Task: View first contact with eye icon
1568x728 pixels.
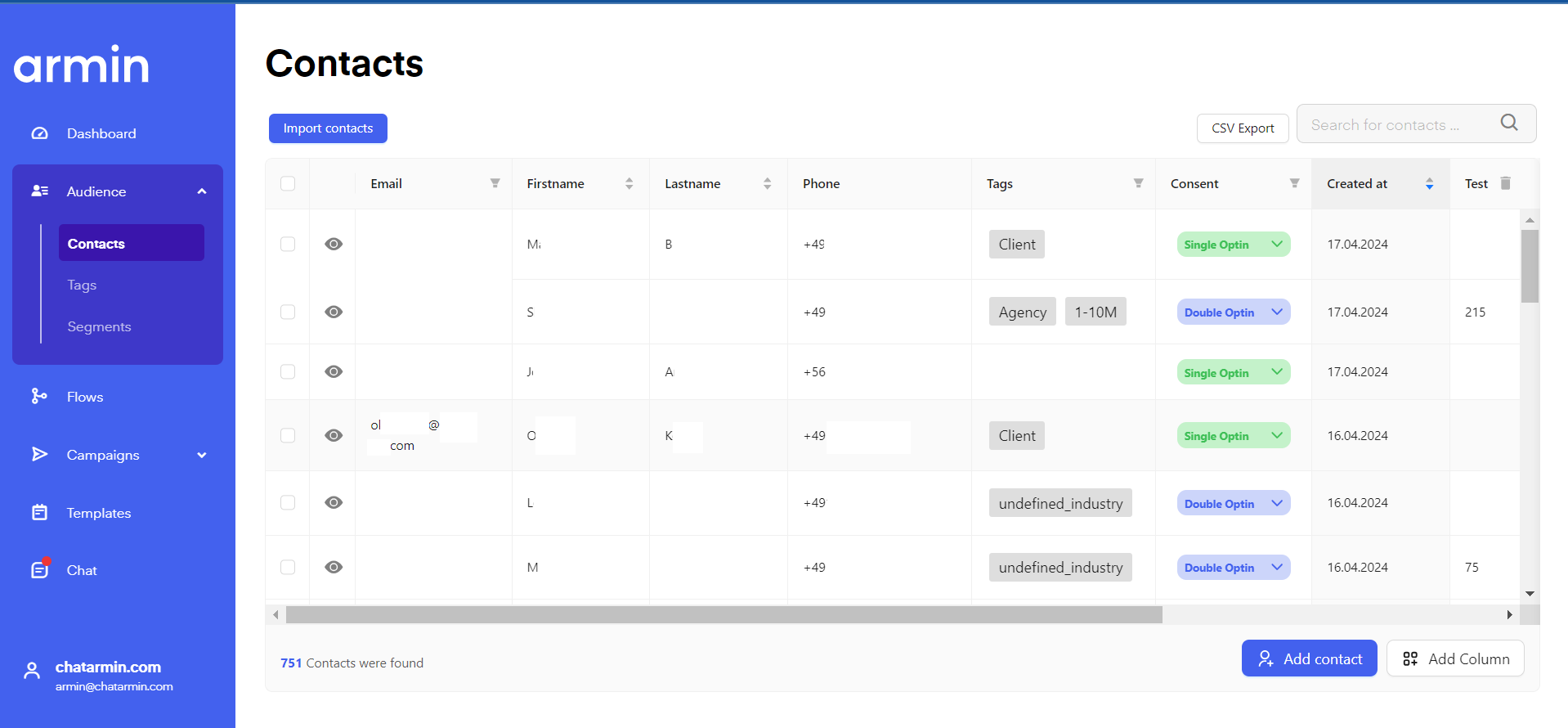Action: point(334,244)
